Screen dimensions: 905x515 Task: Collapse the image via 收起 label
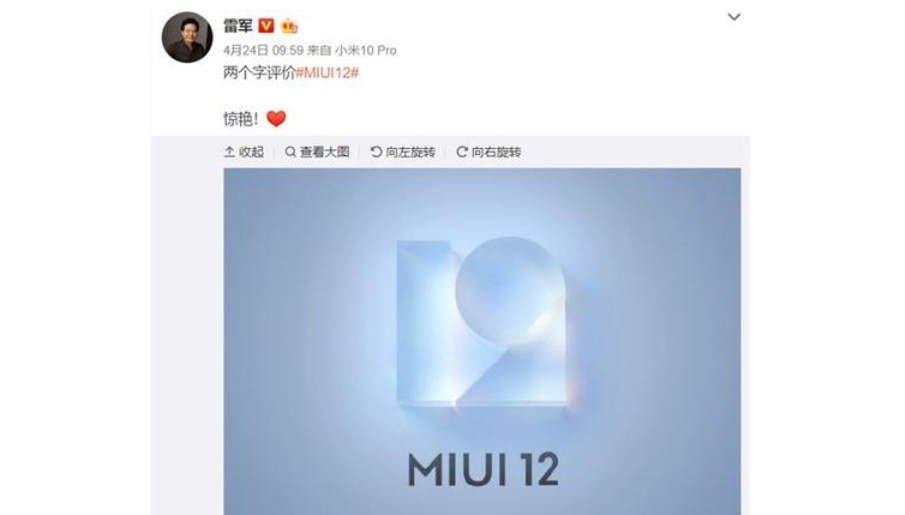(x=251, y=152)
